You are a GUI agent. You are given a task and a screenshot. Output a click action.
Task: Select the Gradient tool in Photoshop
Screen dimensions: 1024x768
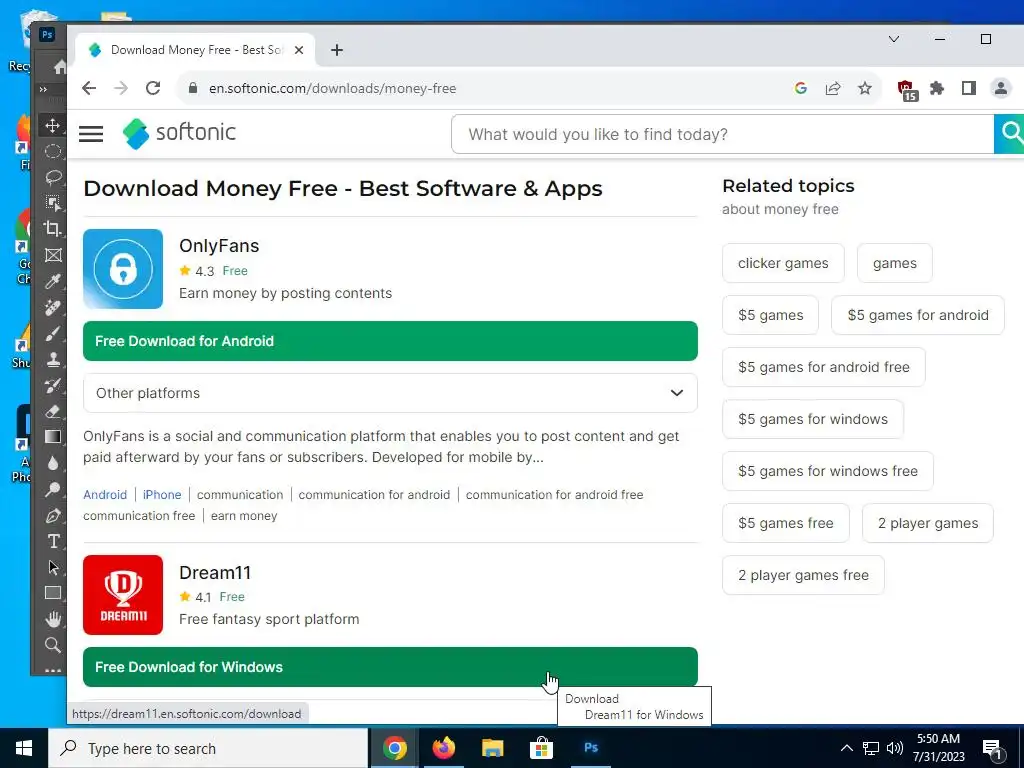[53, 437]
